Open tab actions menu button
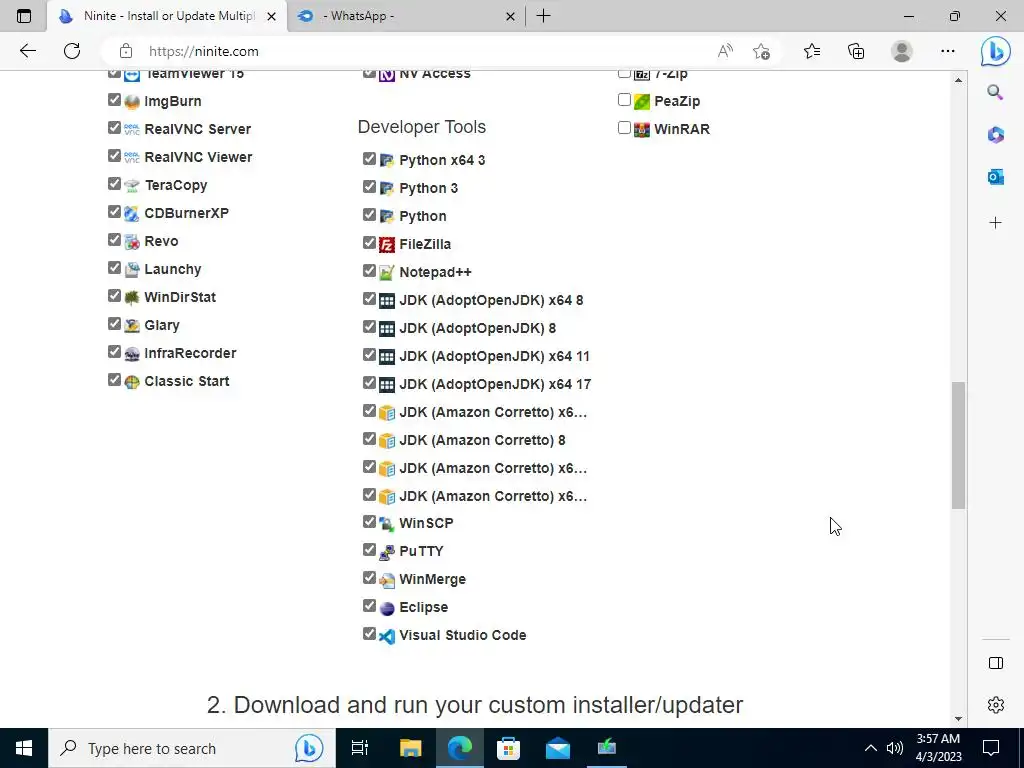This screenshot has height=768, width=1024. coord(24,16)
